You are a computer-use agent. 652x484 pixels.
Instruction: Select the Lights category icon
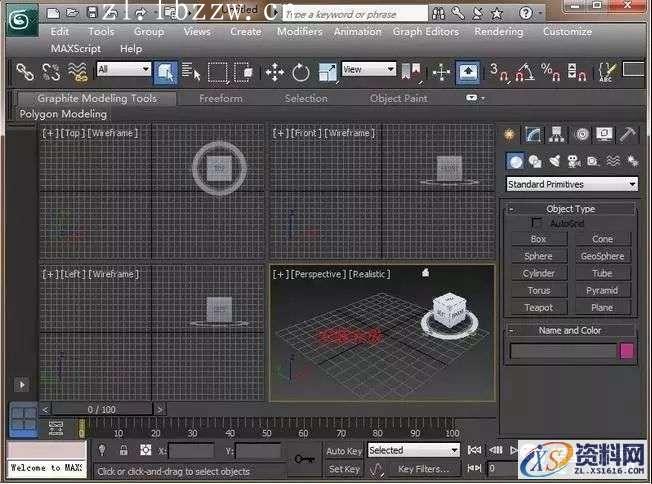pos(555,161)
